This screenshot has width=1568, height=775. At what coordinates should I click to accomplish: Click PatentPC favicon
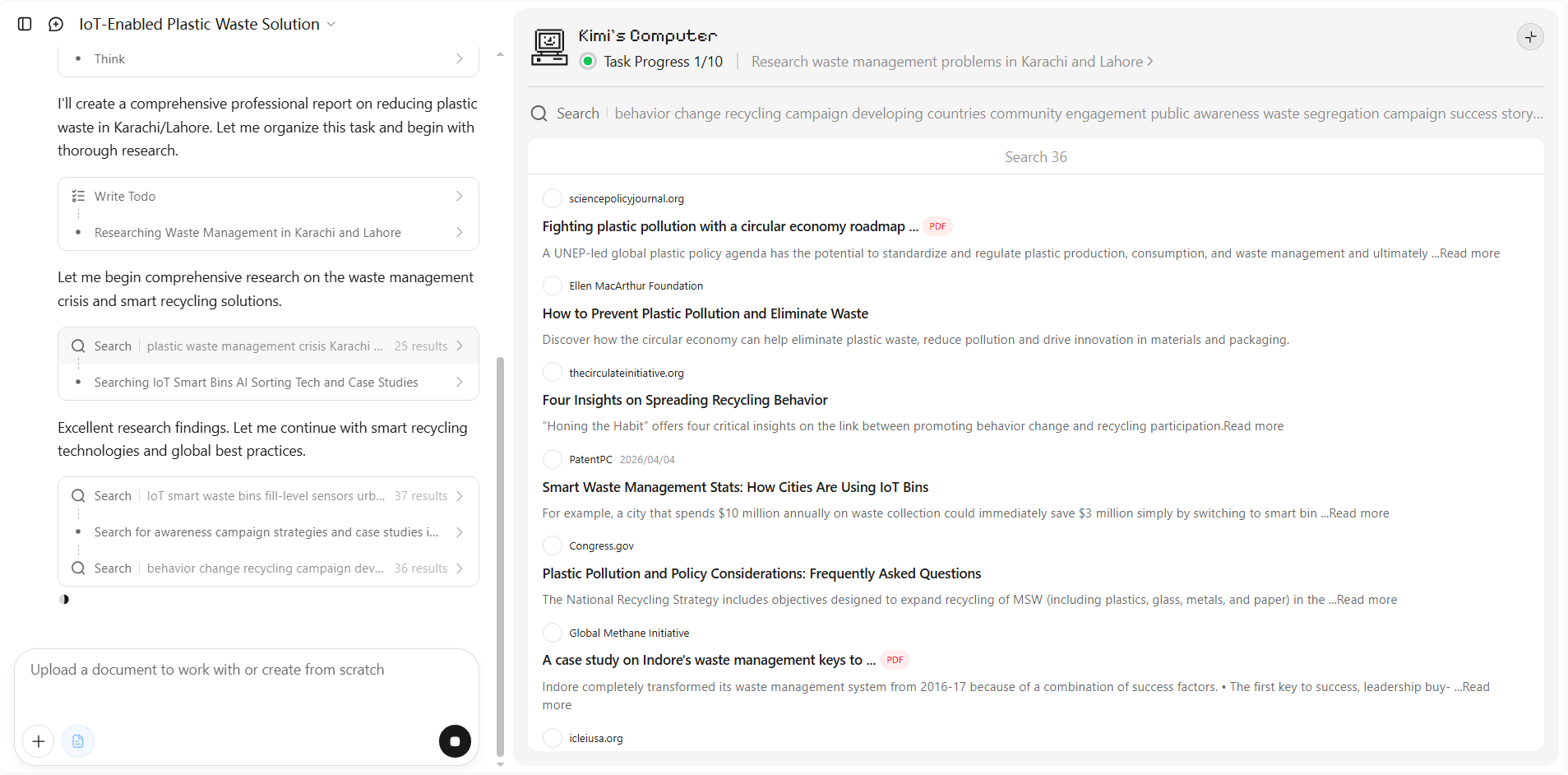(553, 459)
